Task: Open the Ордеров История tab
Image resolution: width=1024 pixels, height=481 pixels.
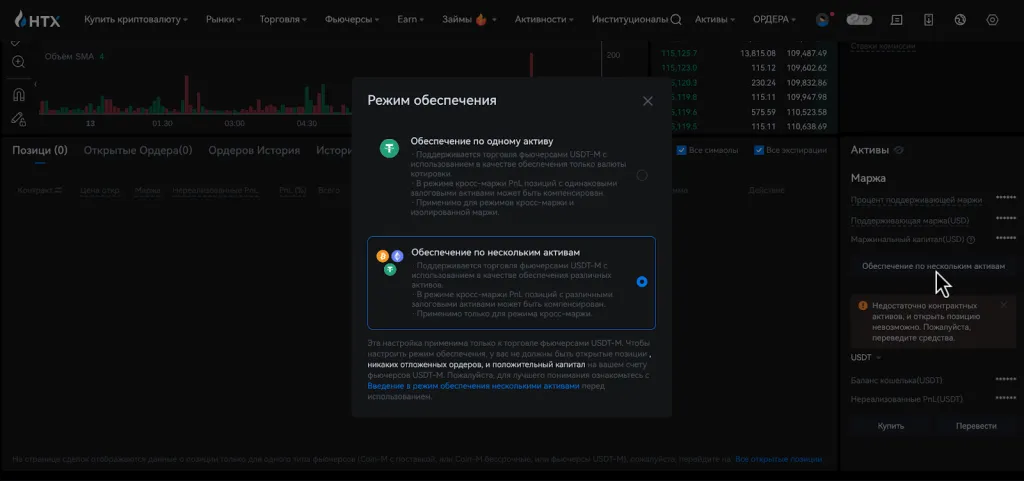Action: pyautogui.click(x=254, y=151)
